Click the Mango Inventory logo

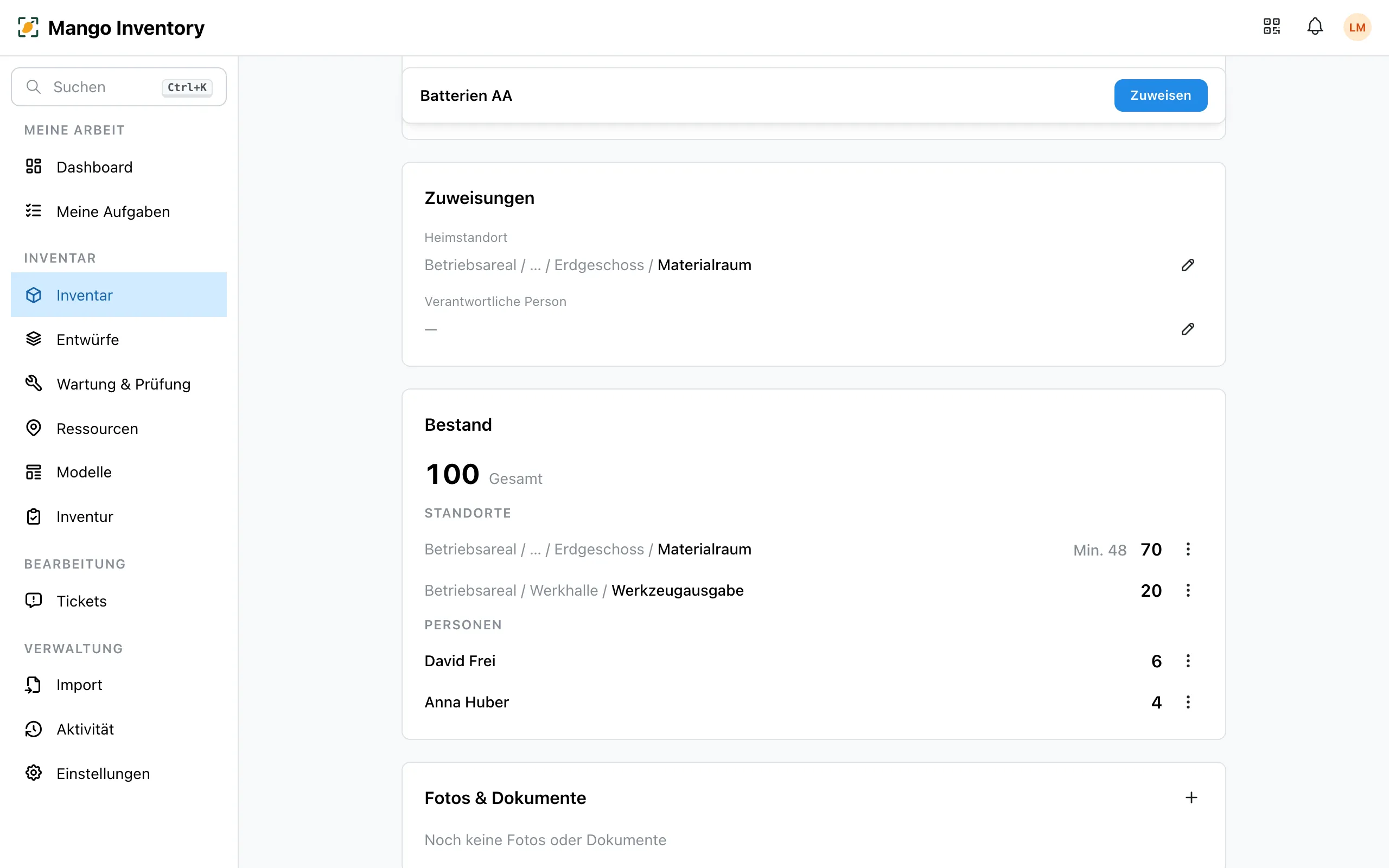point(111,28)
